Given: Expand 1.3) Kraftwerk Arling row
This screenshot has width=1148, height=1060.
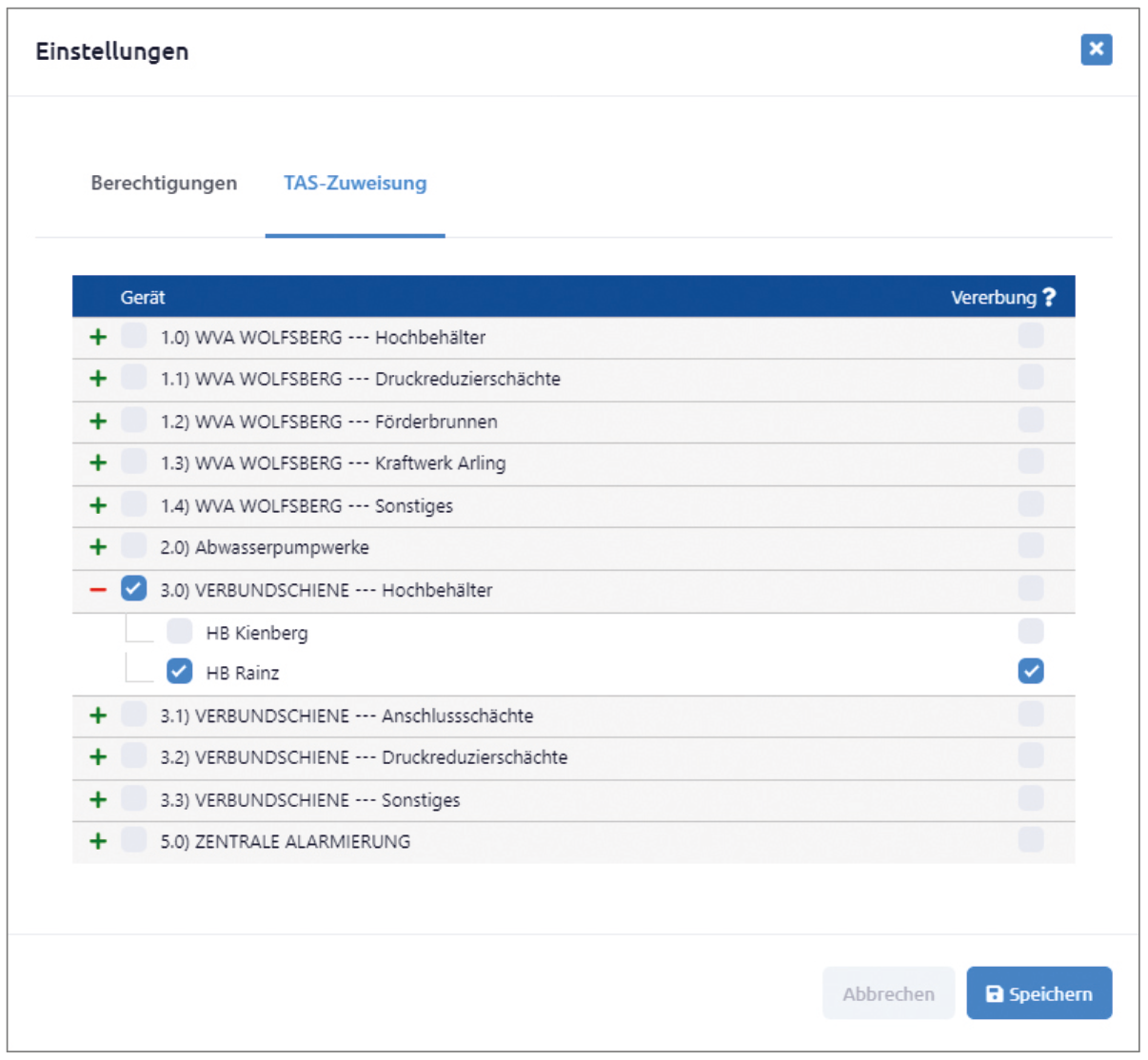Looking at the screenshot, I should coord(98,462).
